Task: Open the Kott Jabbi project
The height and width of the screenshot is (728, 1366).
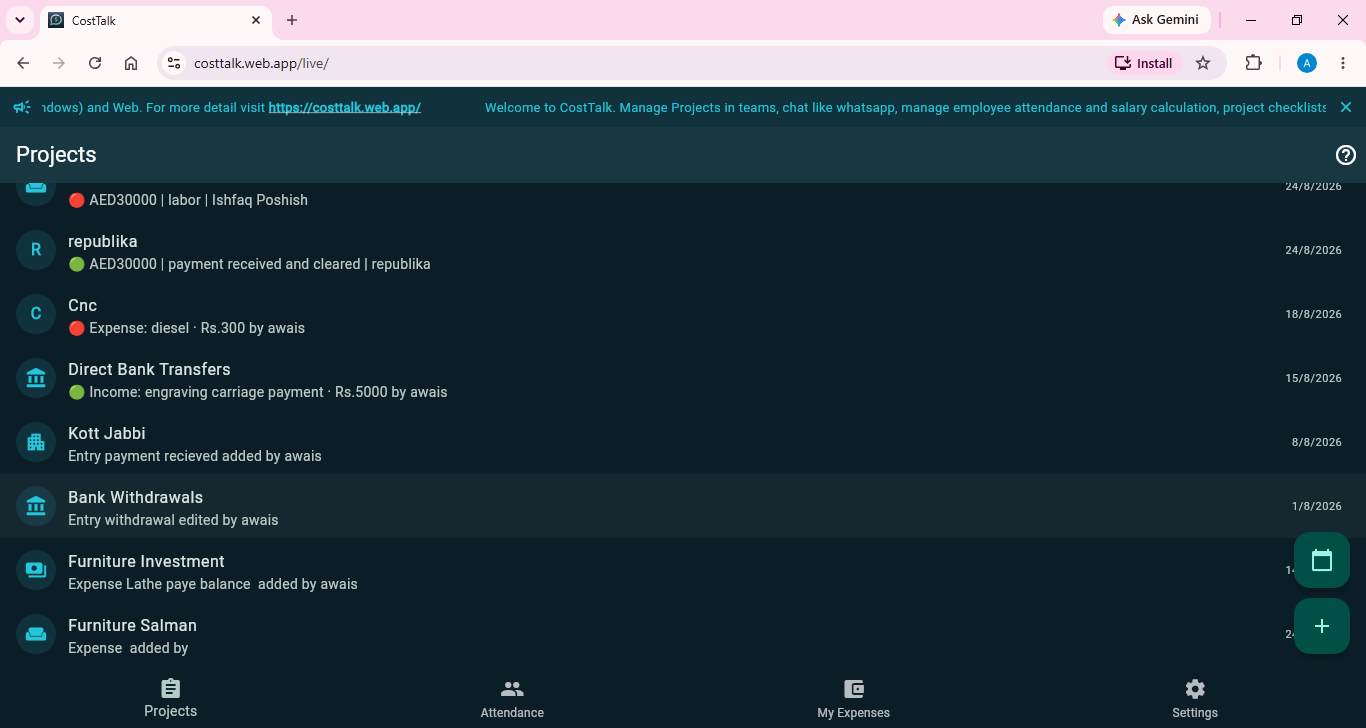Action: (x=683, y=442)
